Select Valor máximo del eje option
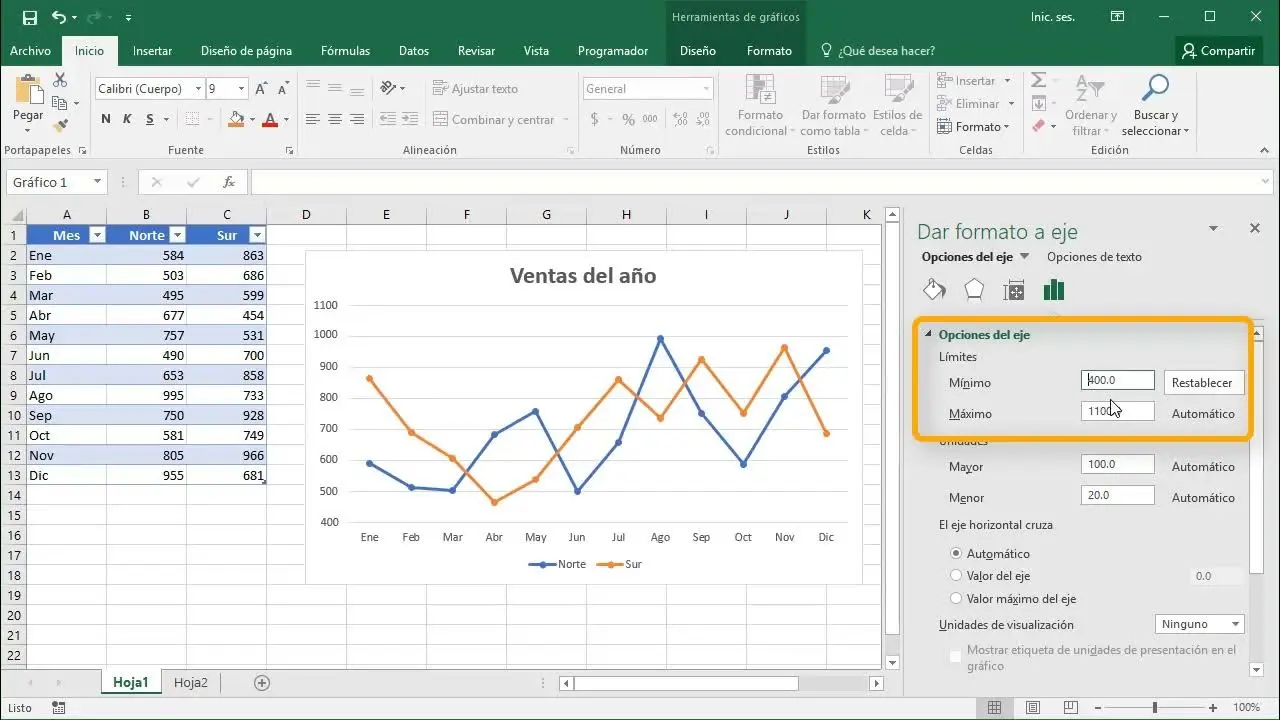The height and width of the screenshot is (720, 1280). (x=957, y=599)
